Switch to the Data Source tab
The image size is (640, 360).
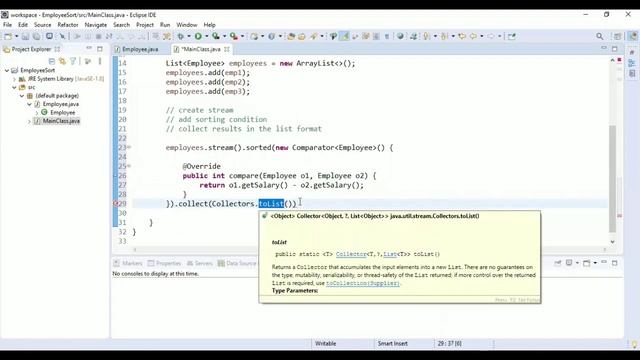(237, 263)
